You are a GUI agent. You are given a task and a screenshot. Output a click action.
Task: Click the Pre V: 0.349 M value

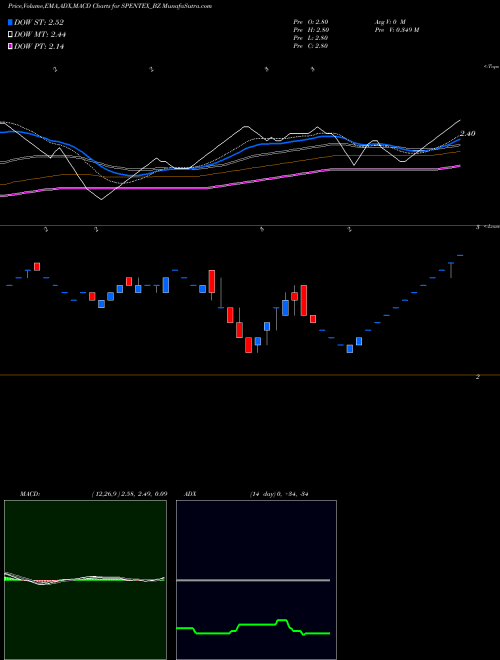[397, 30]
